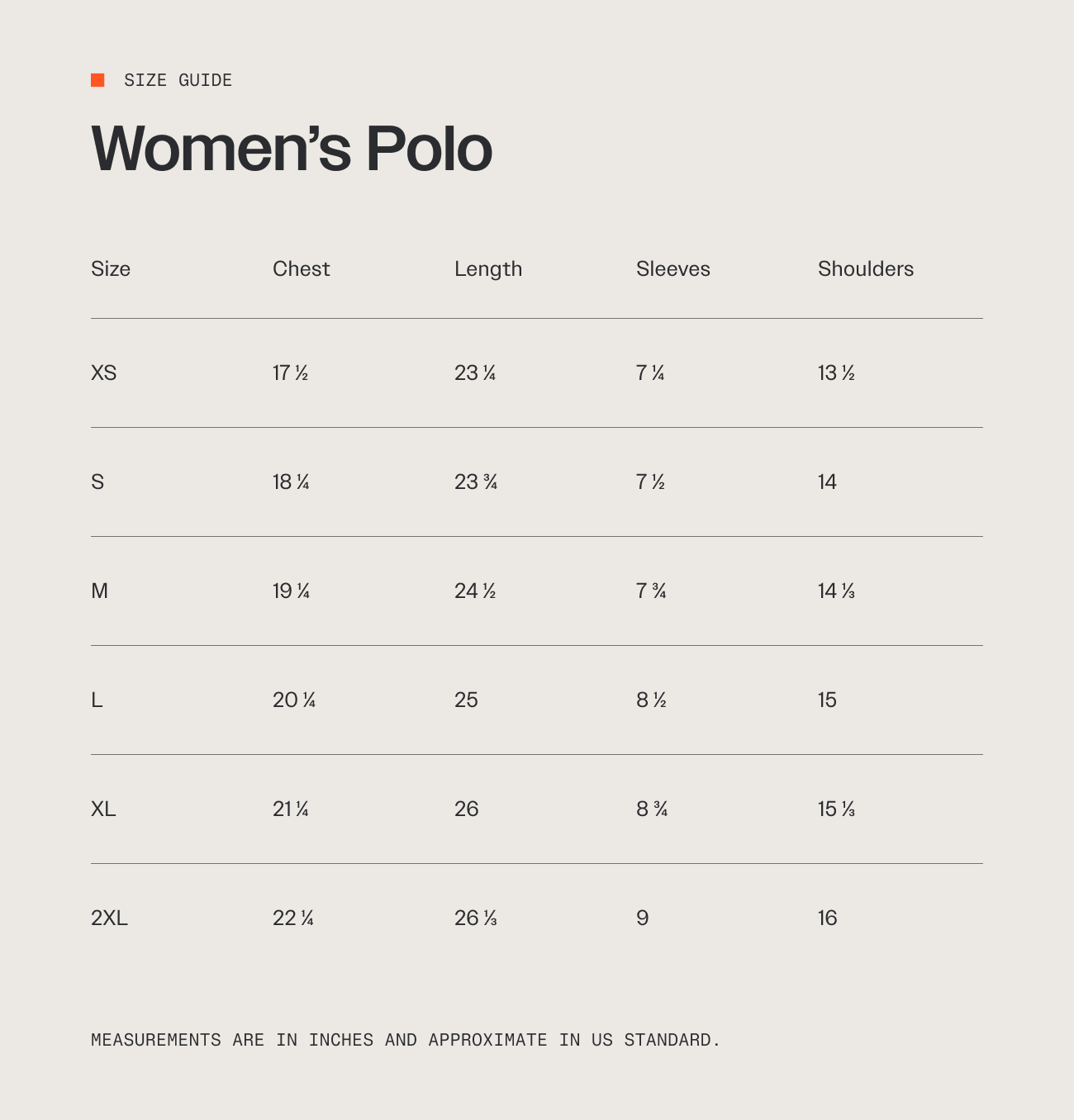
Task: Click the Women's Polo heading
Action: 292,149
